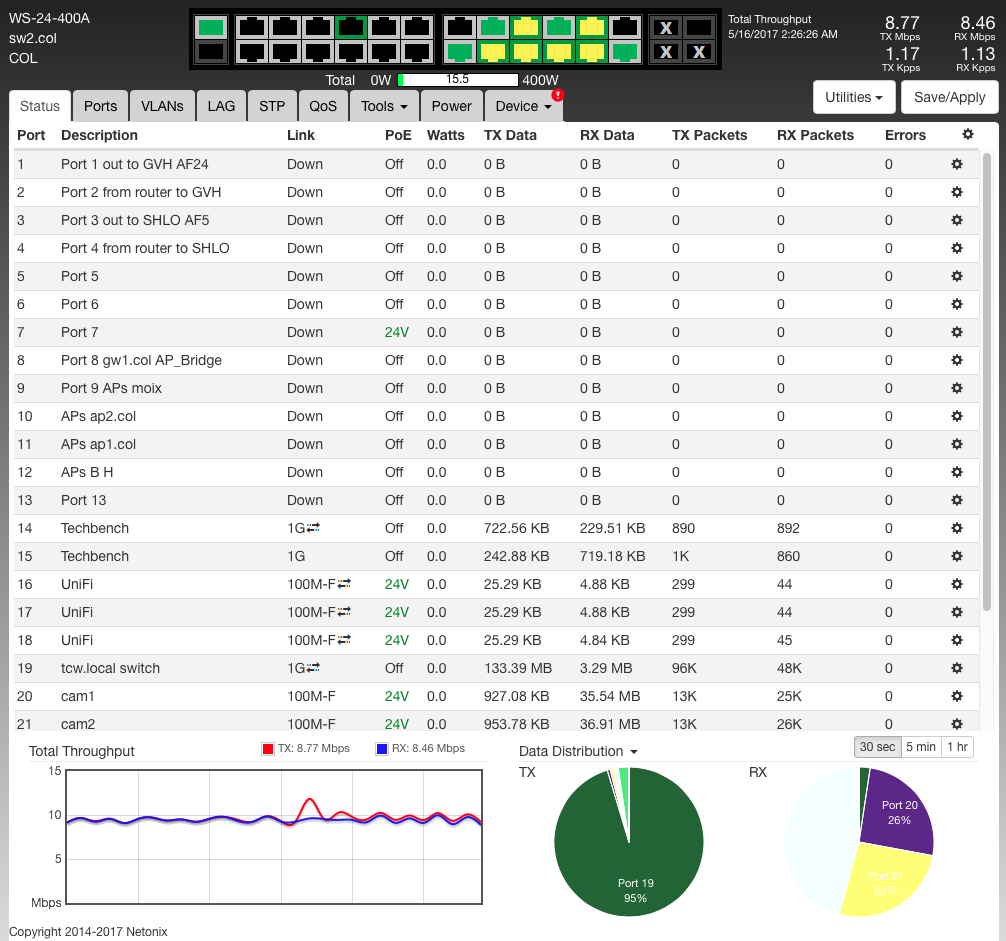Select the 30 sec time range
Viewport: 1006px width, 941px height.
[876, 747]
